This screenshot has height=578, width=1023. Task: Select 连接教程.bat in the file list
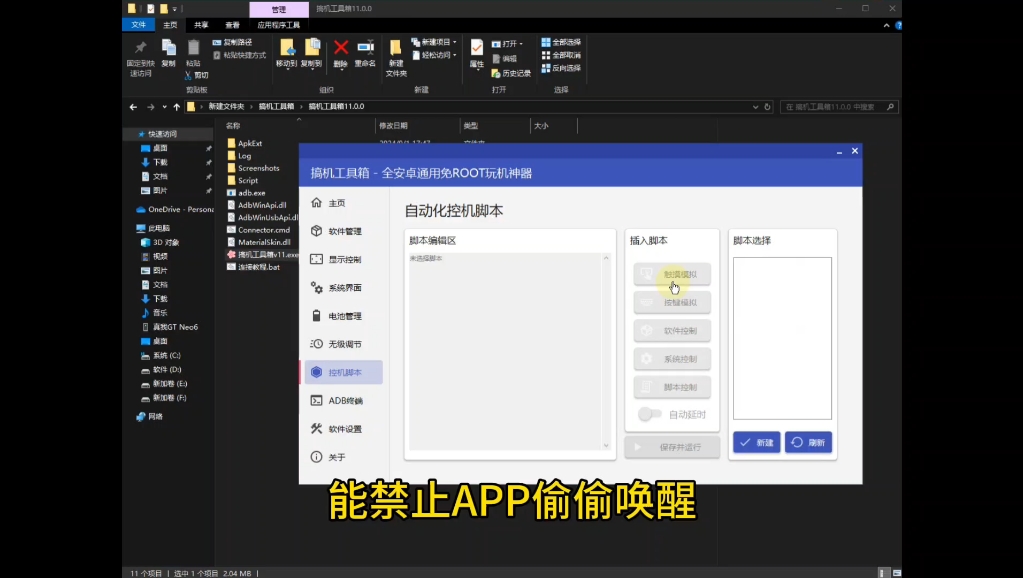coord(258,267)
